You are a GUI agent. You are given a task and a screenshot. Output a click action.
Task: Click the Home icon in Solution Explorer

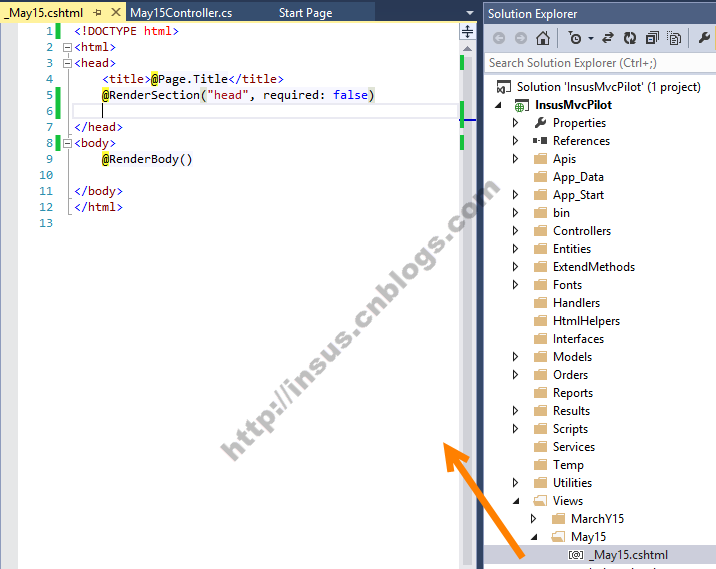click(x=543, y=38)
